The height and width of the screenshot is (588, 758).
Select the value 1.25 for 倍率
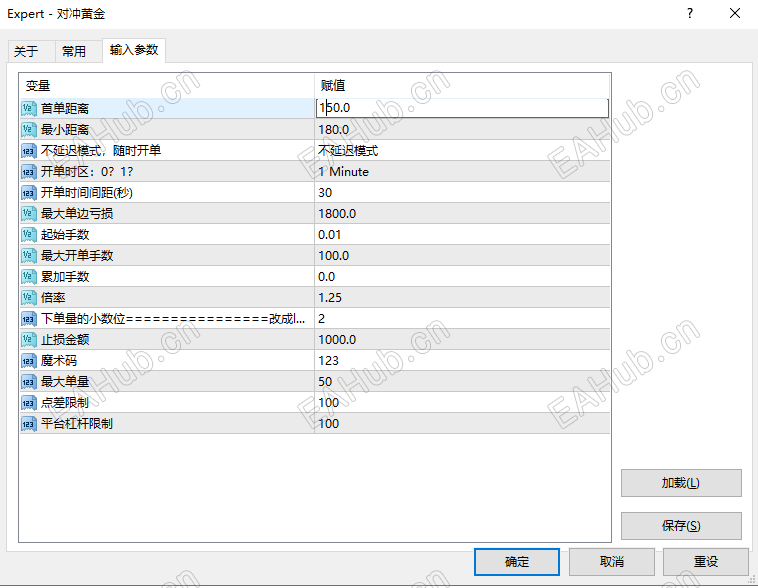click(x=330, y=298)
